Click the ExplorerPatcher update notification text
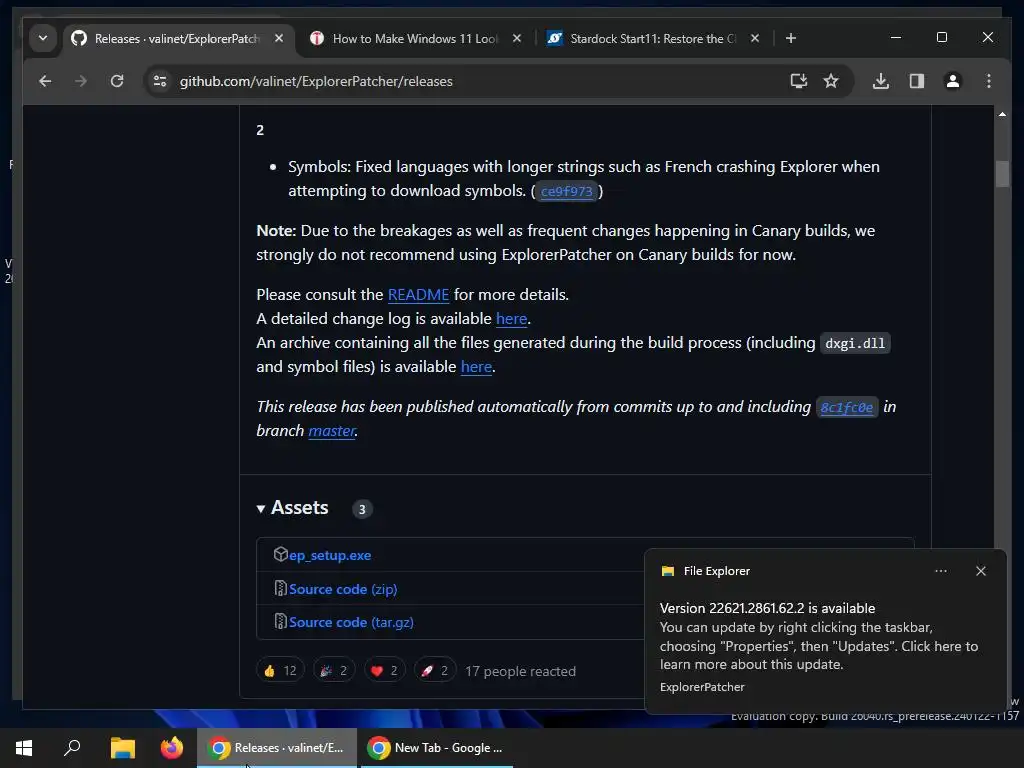Viewport: 1024px width, 768px height. point(818,636)
